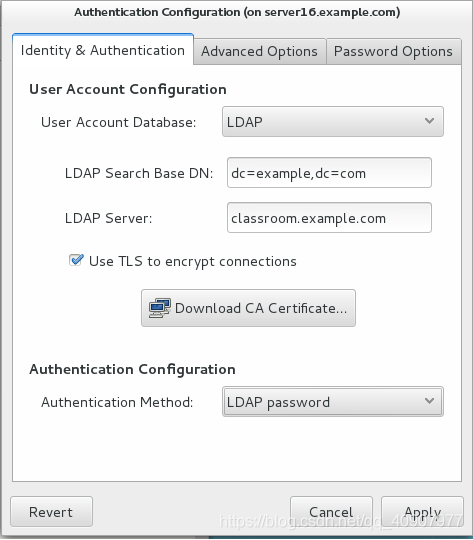Click the network computers icon on Download button

click(x=160, y=308)
